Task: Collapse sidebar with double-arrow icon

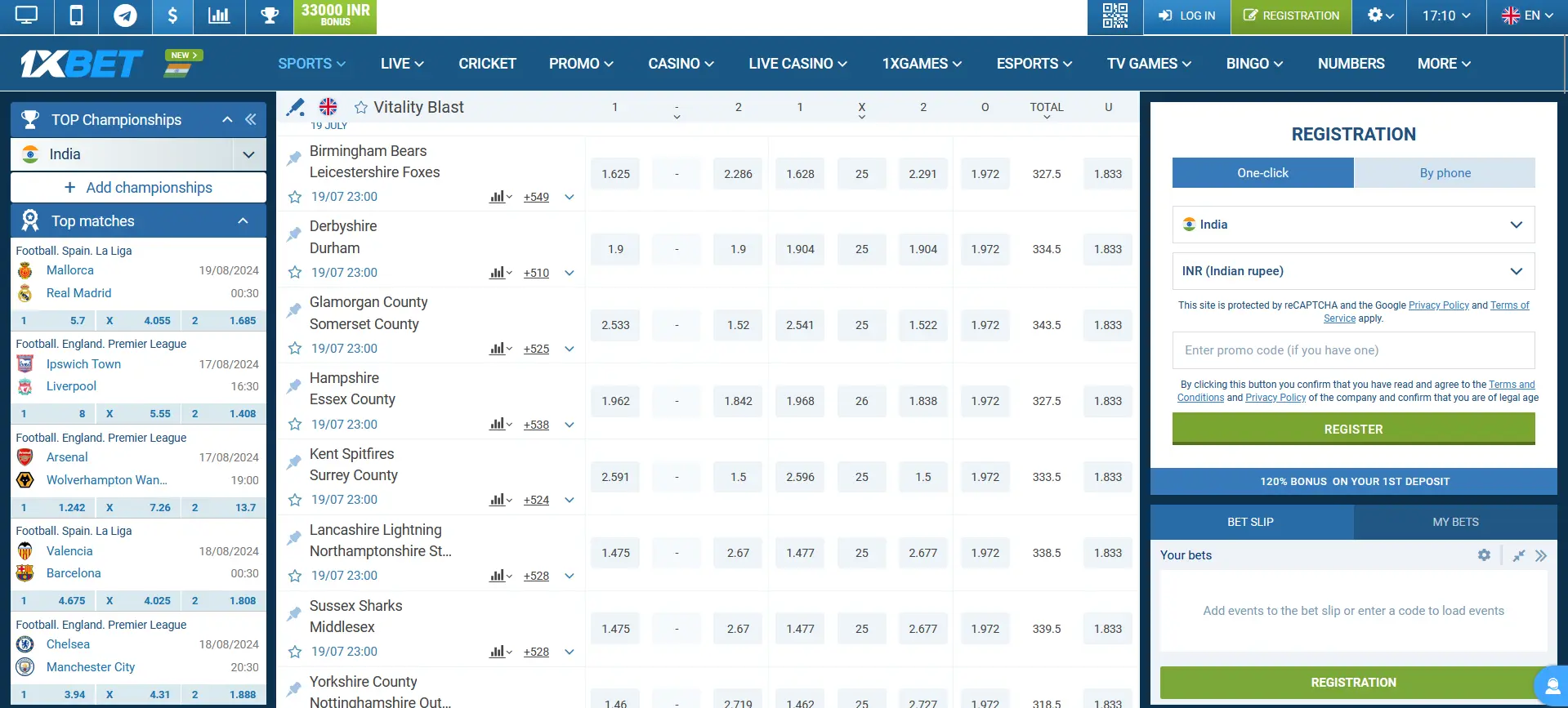Action: pos(251,119)
